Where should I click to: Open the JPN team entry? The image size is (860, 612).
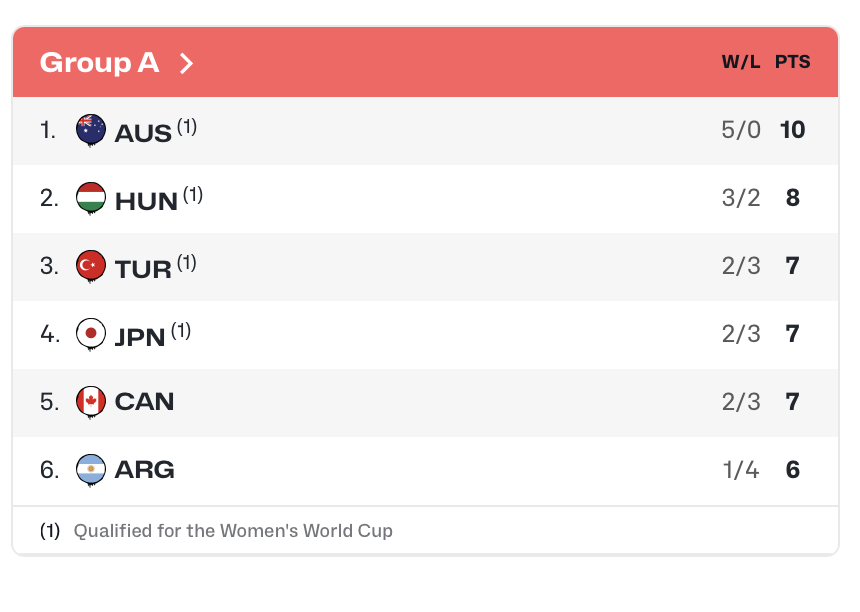click(x=140, y=336)
